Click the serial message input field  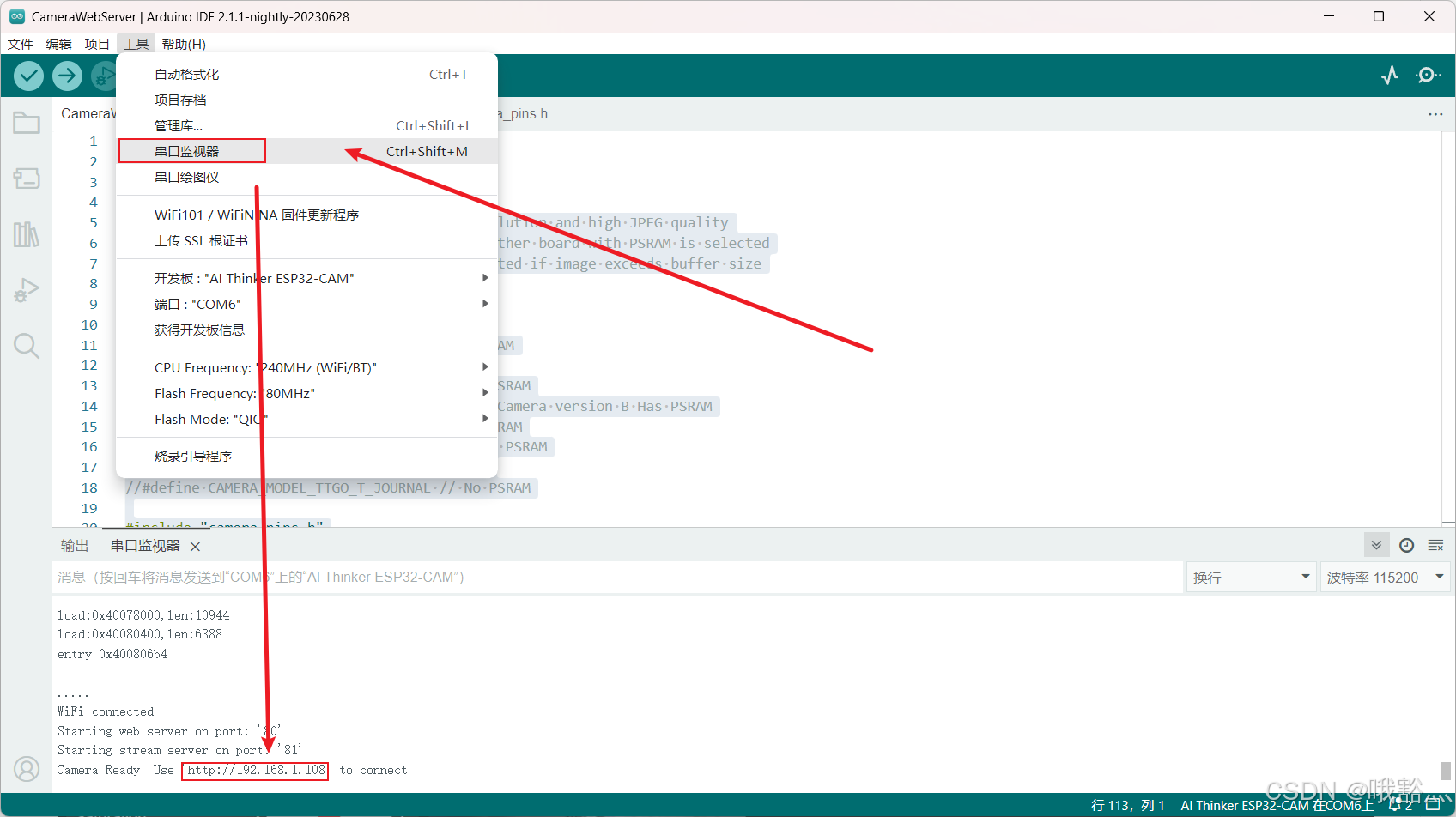(x=618, y=578)
